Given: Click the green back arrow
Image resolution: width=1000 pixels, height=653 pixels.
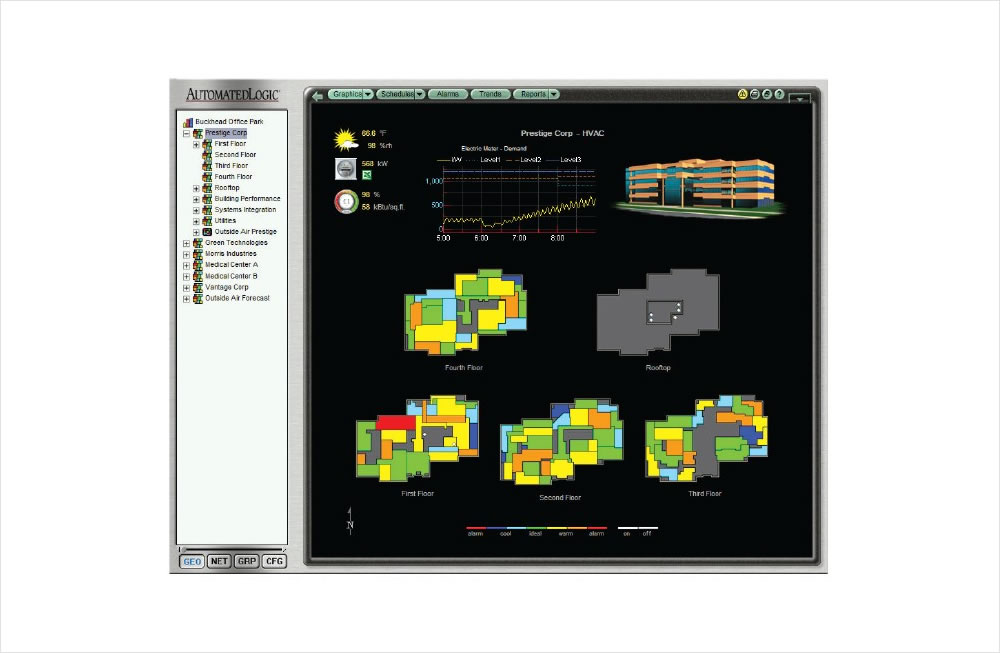Looking at the screenshot, I should (x=317, y=95).
